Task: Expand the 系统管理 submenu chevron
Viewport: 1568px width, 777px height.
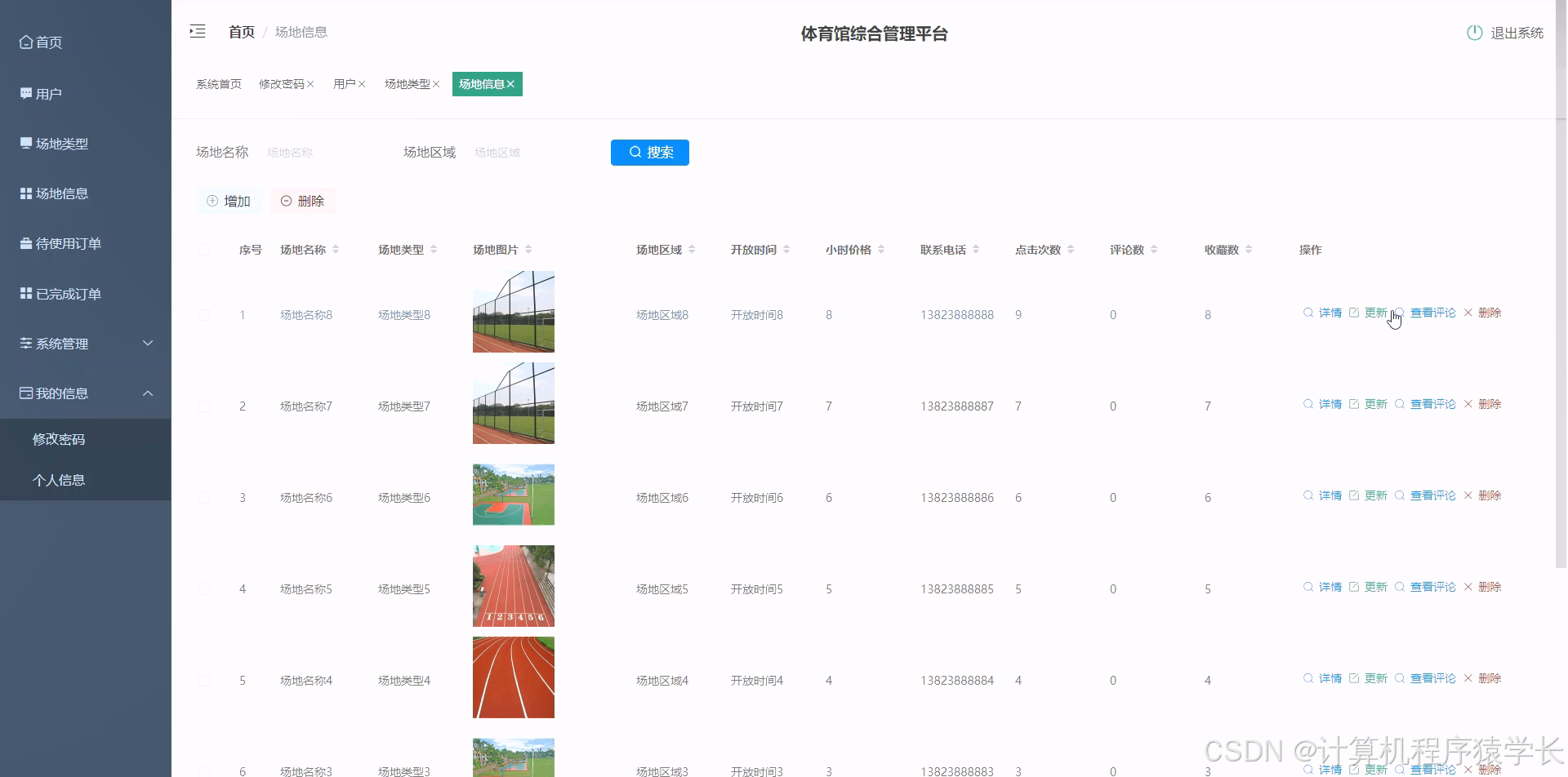Action: pos(148,343)
